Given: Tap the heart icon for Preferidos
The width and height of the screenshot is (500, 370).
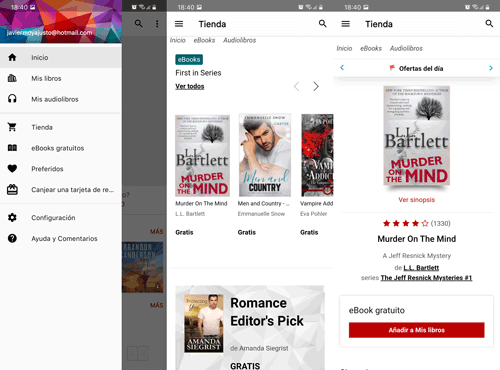Looking at the screenshot, I should click(x=12, y=169).
